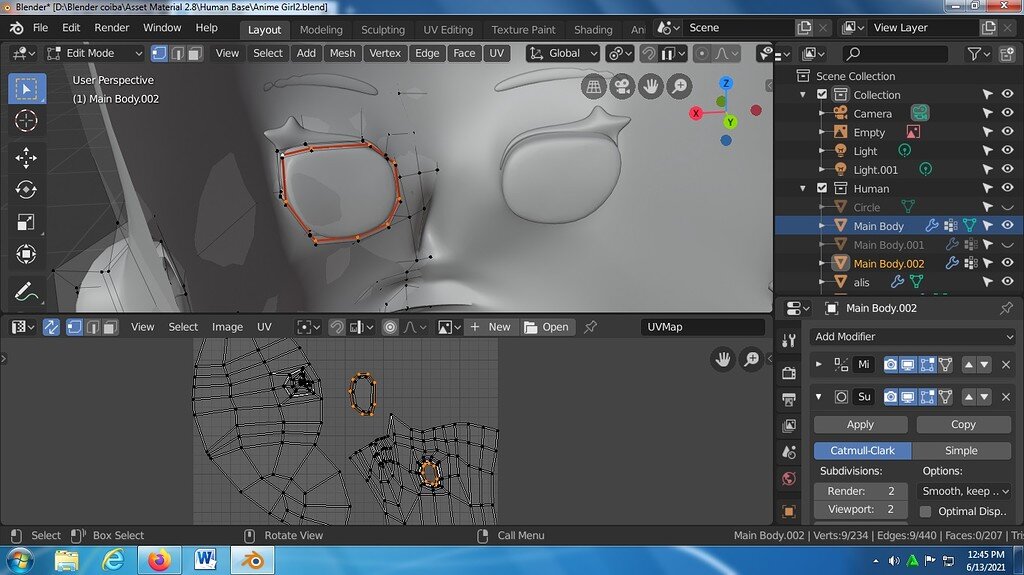The width and height of the screenshot is (1024, 575).
Task: Adjust the Render subdivisions value field
Action: pos(860,491)
